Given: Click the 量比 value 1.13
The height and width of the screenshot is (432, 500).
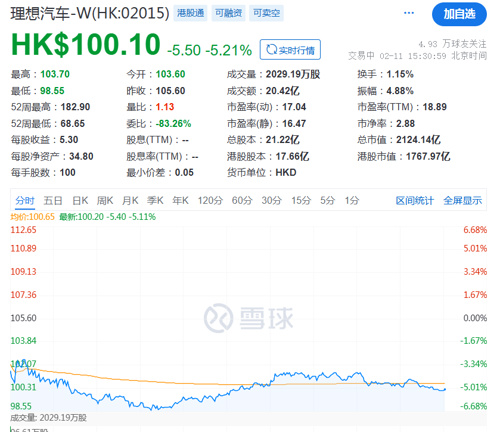Looking at the screenshot, I should point(165,107).
